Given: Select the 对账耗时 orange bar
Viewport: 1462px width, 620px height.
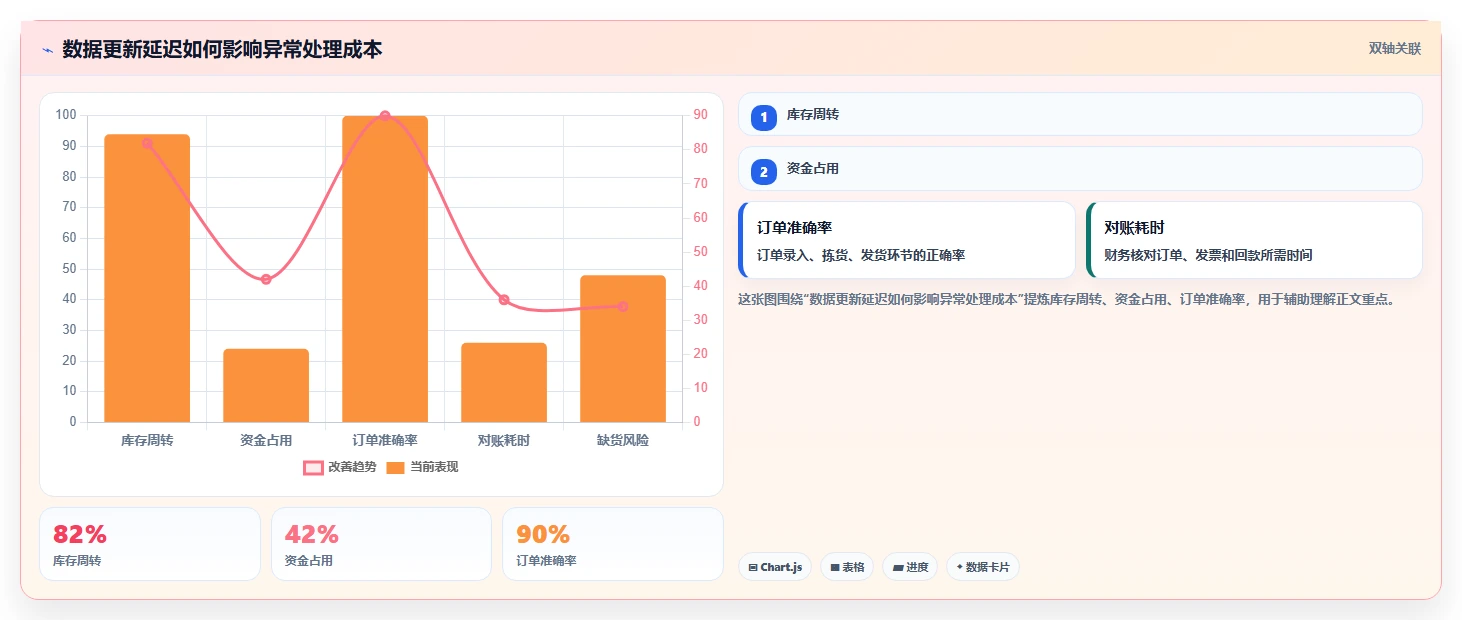Looking at the screenshot, I should [504, 382].
